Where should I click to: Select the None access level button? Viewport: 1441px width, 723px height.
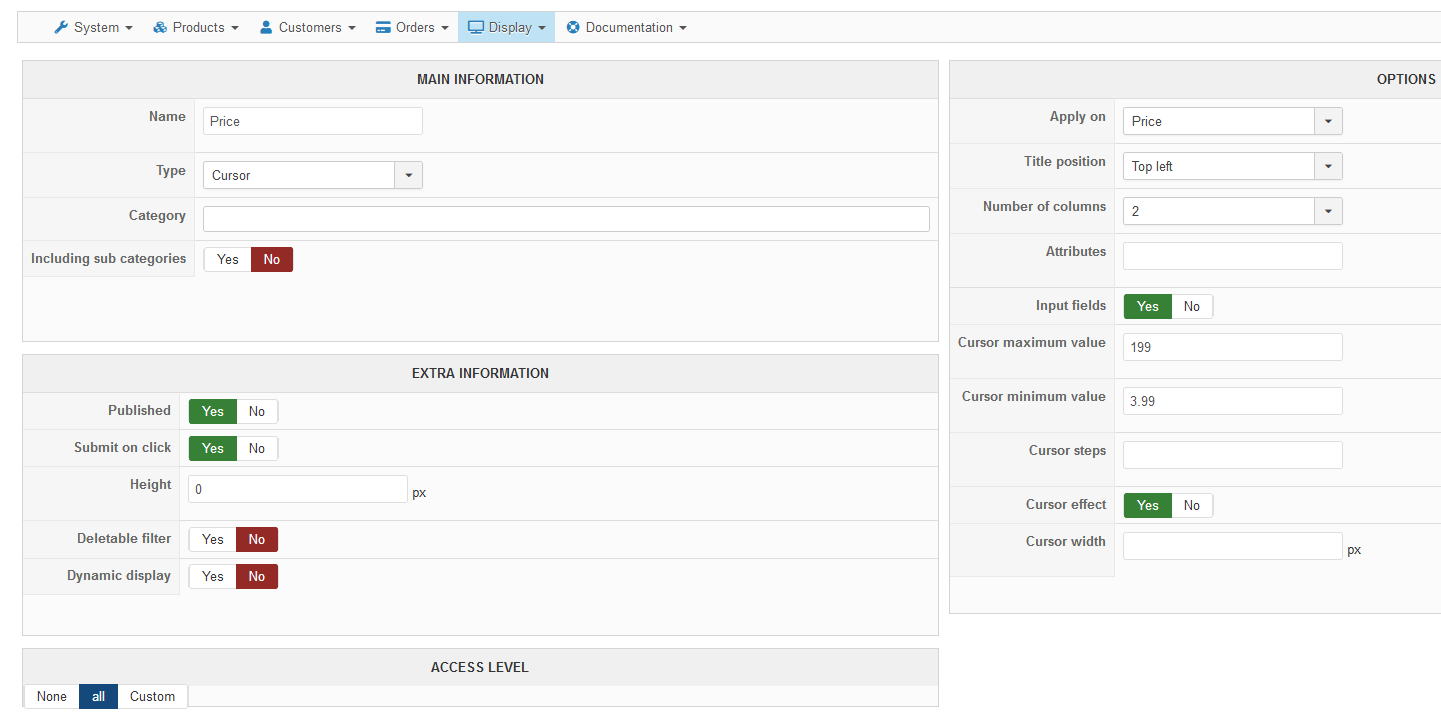pyautogui.click(x=52, y=697)
